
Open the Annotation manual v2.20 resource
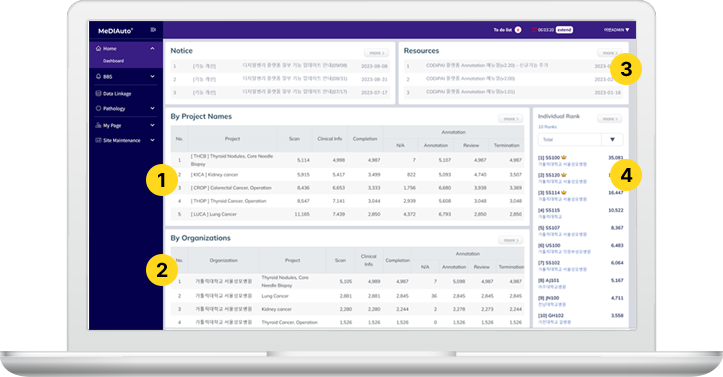click(x=513, y=66)
